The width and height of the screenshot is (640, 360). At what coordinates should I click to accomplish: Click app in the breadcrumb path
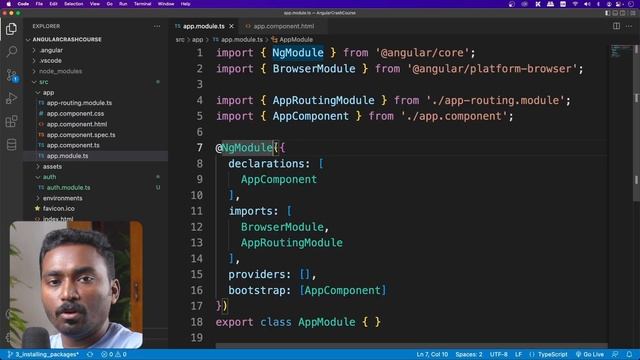(198, 40)
